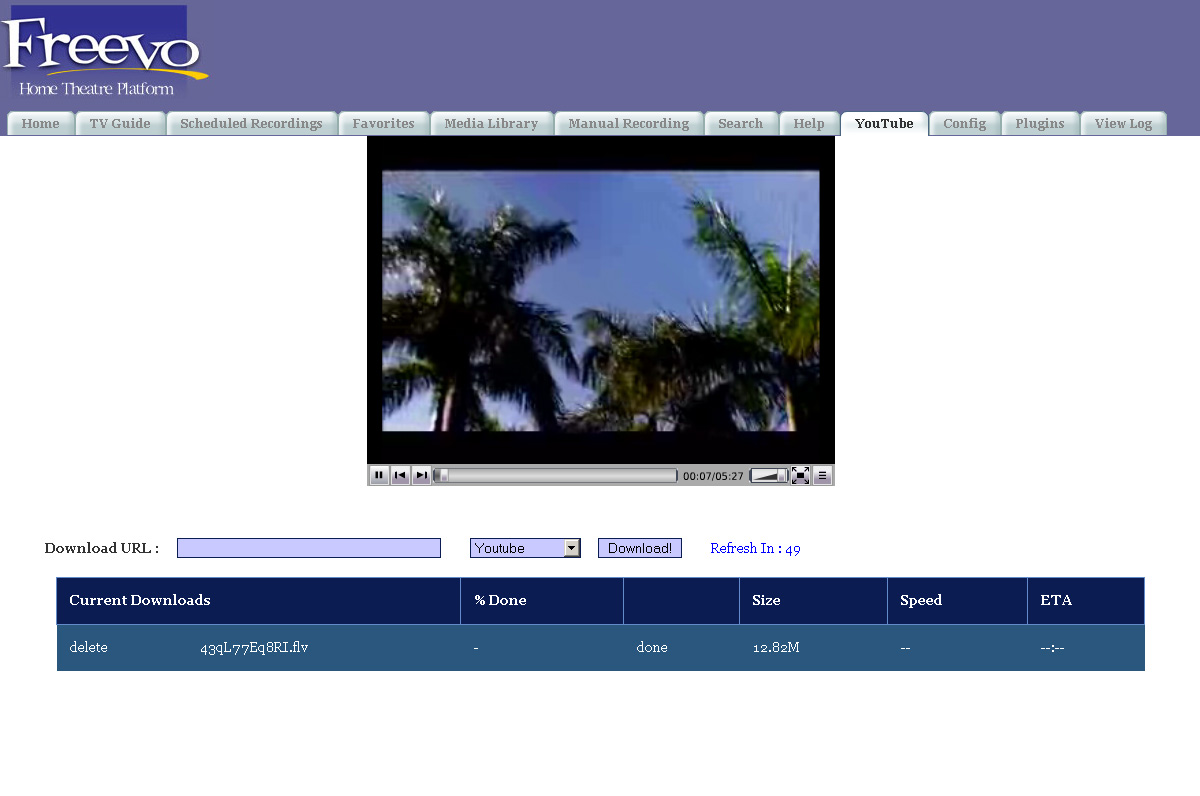Screen dimensions: 1200x796
Task: Open the Media Library tab
Action: click(x=491, y=124)
